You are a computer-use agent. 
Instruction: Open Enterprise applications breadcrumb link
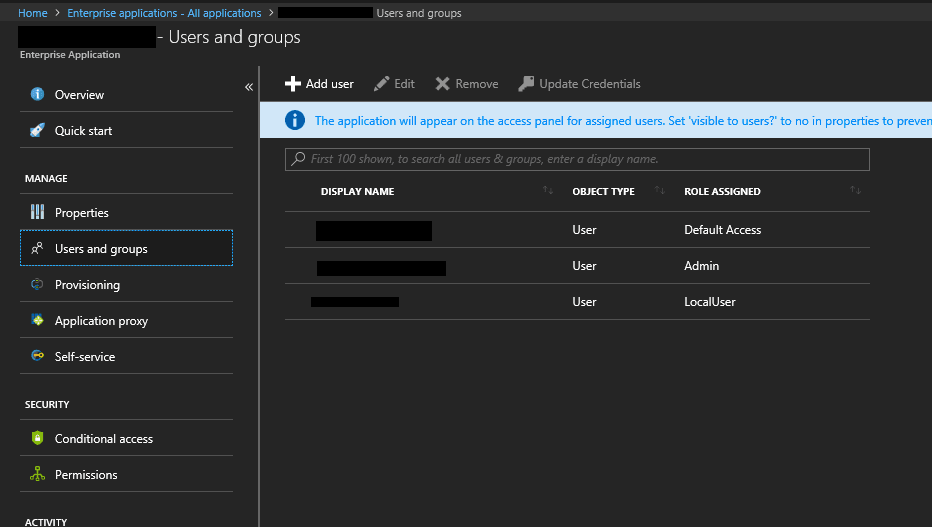click(164, 13)
